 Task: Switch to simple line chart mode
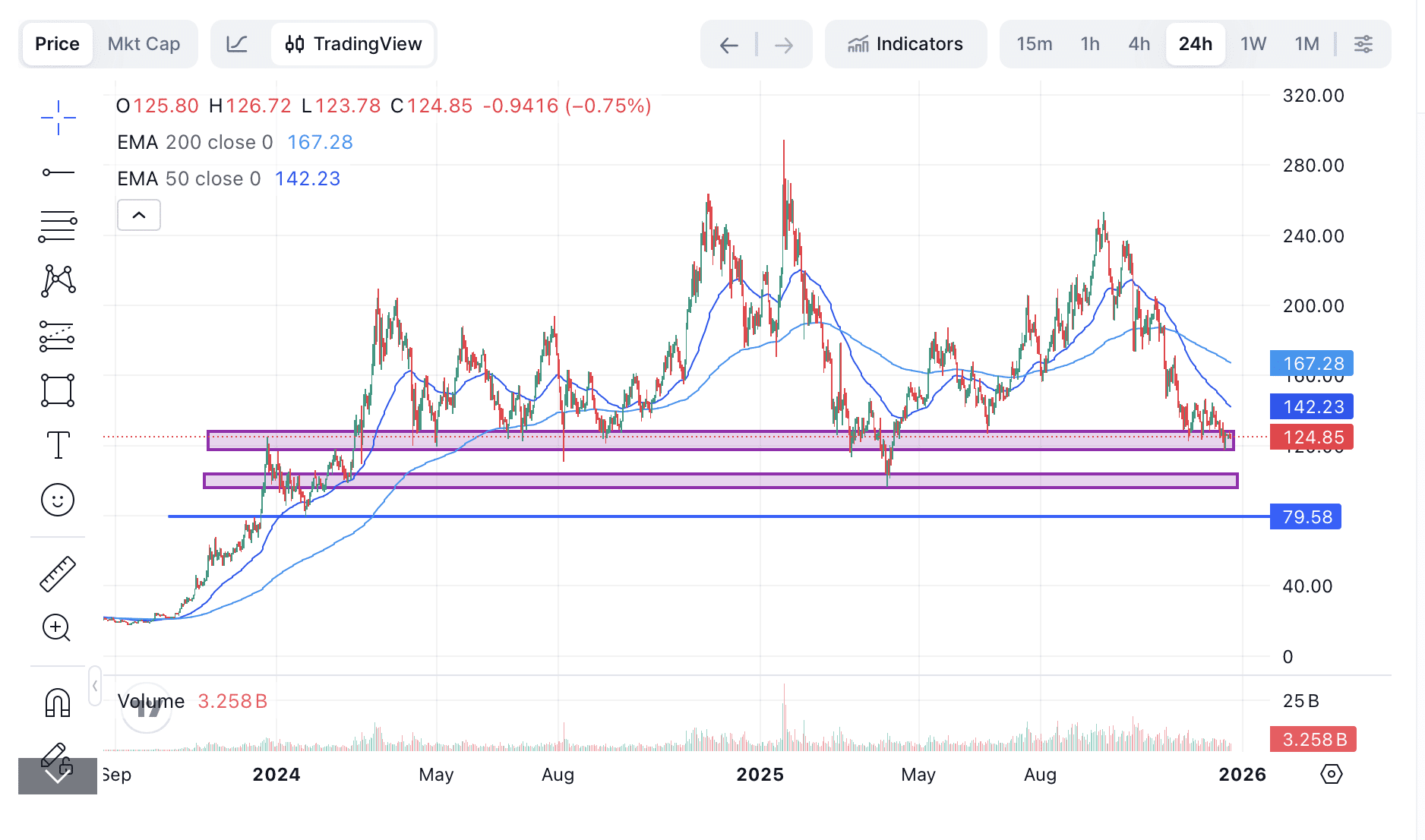[x=237, y=44]
